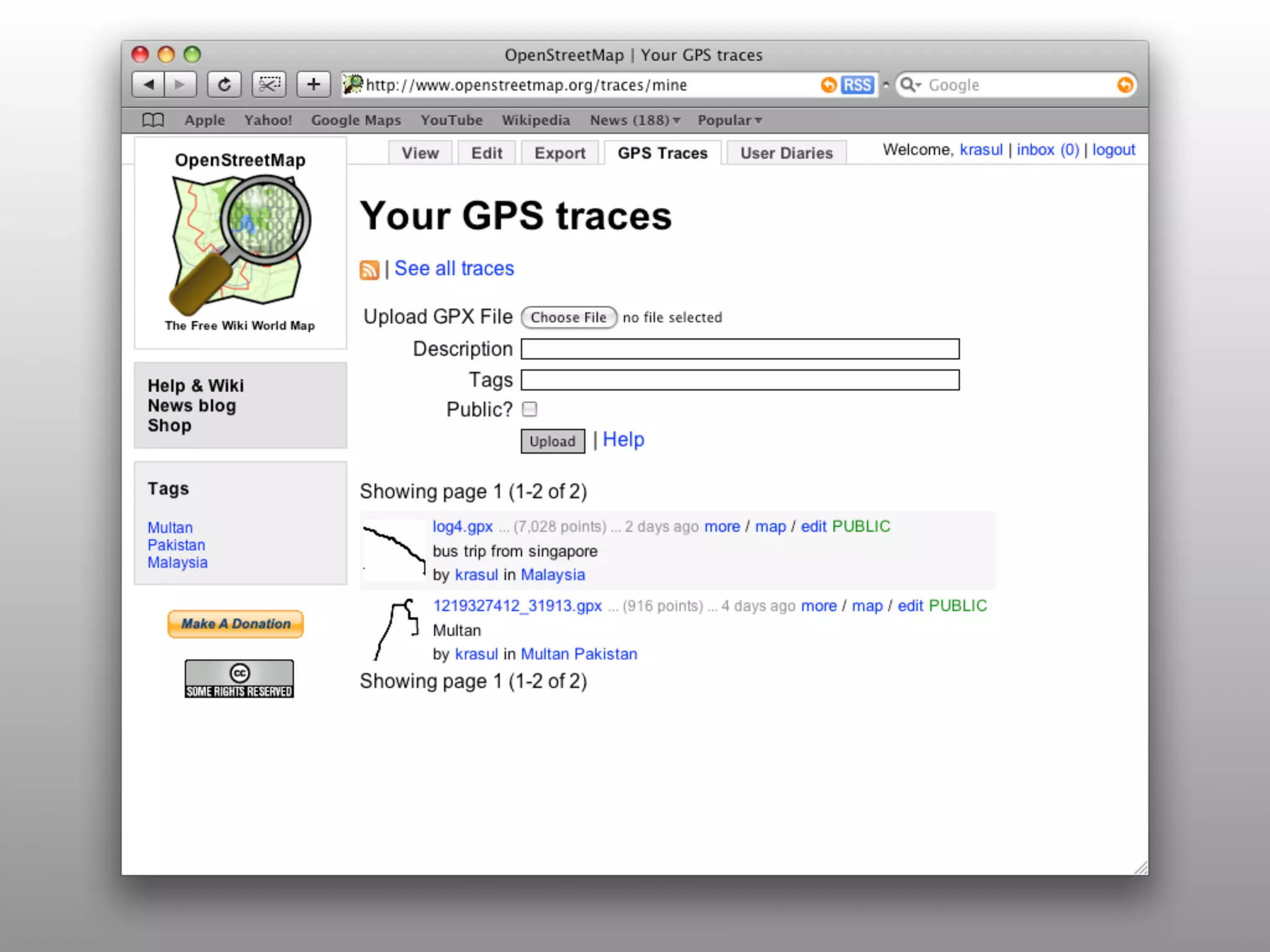Open the log4.gpx trace thumbnail
The image size is (1270, 952).
click(x=394, y=550)
